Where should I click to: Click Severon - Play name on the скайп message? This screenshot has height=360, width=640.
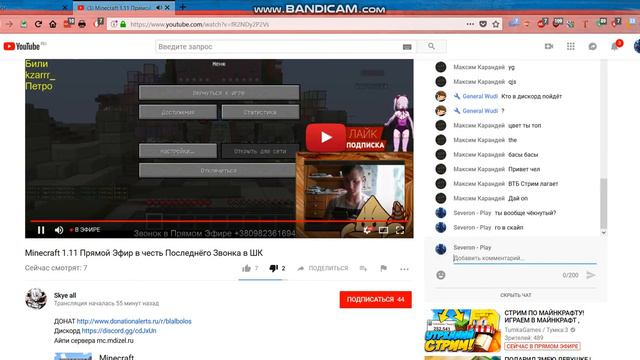pos(472,227)
